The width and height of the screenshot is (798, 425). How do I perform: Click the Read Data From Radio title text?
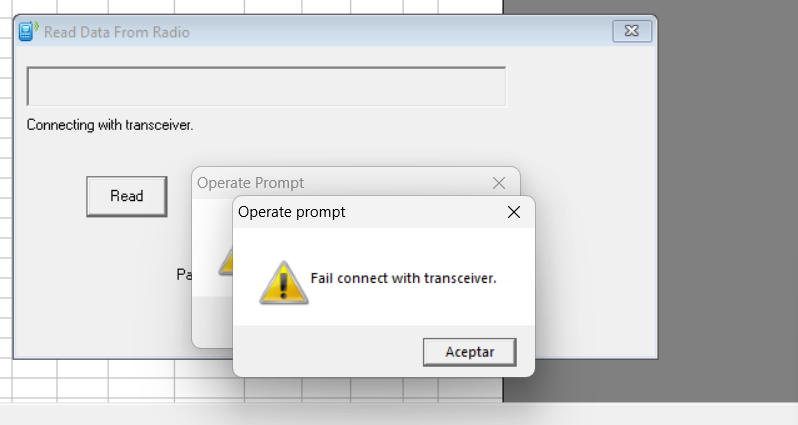pyautogui.click(x=117, y=32)
